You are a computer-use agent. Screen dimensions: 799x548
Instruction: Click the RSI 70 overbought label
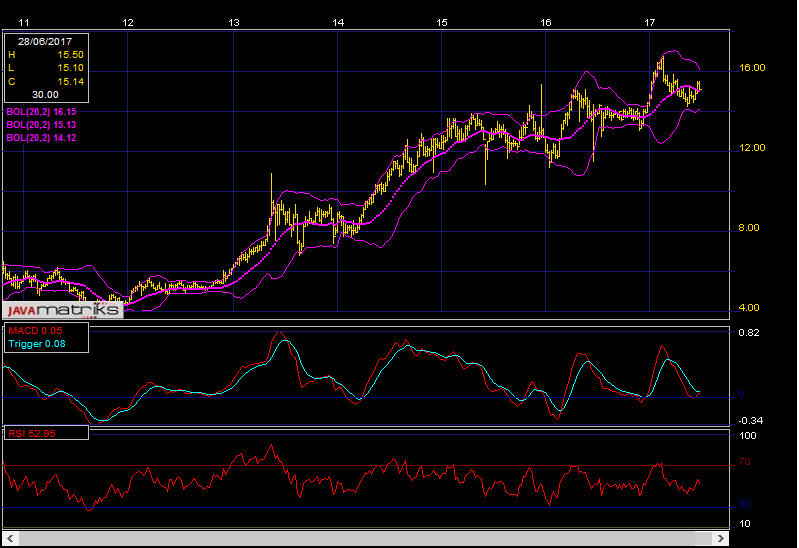744,462
